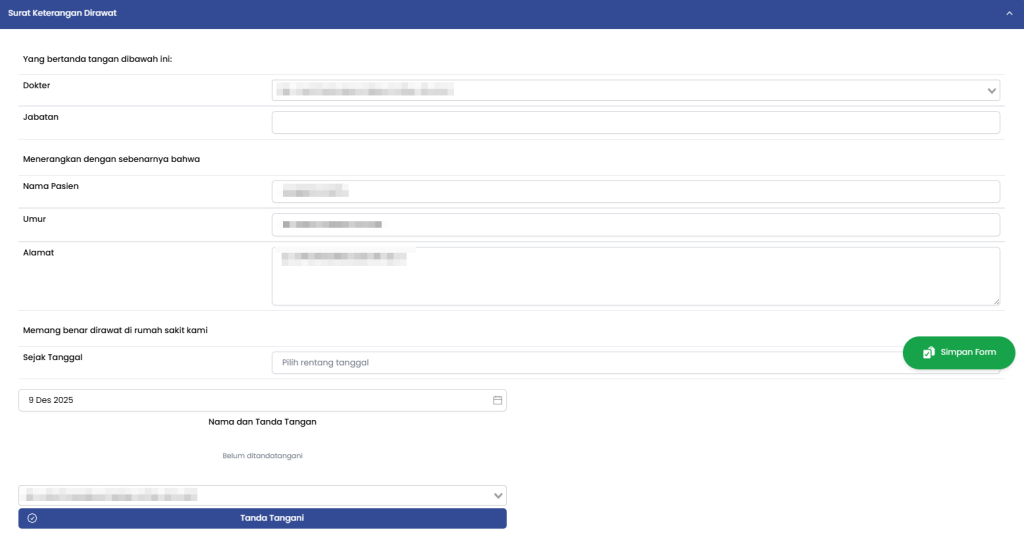Image resolution: width=1024 pixels, height=553 pixels.
Task: Click inside the Alamat text area
Action: tap(635, 276)
